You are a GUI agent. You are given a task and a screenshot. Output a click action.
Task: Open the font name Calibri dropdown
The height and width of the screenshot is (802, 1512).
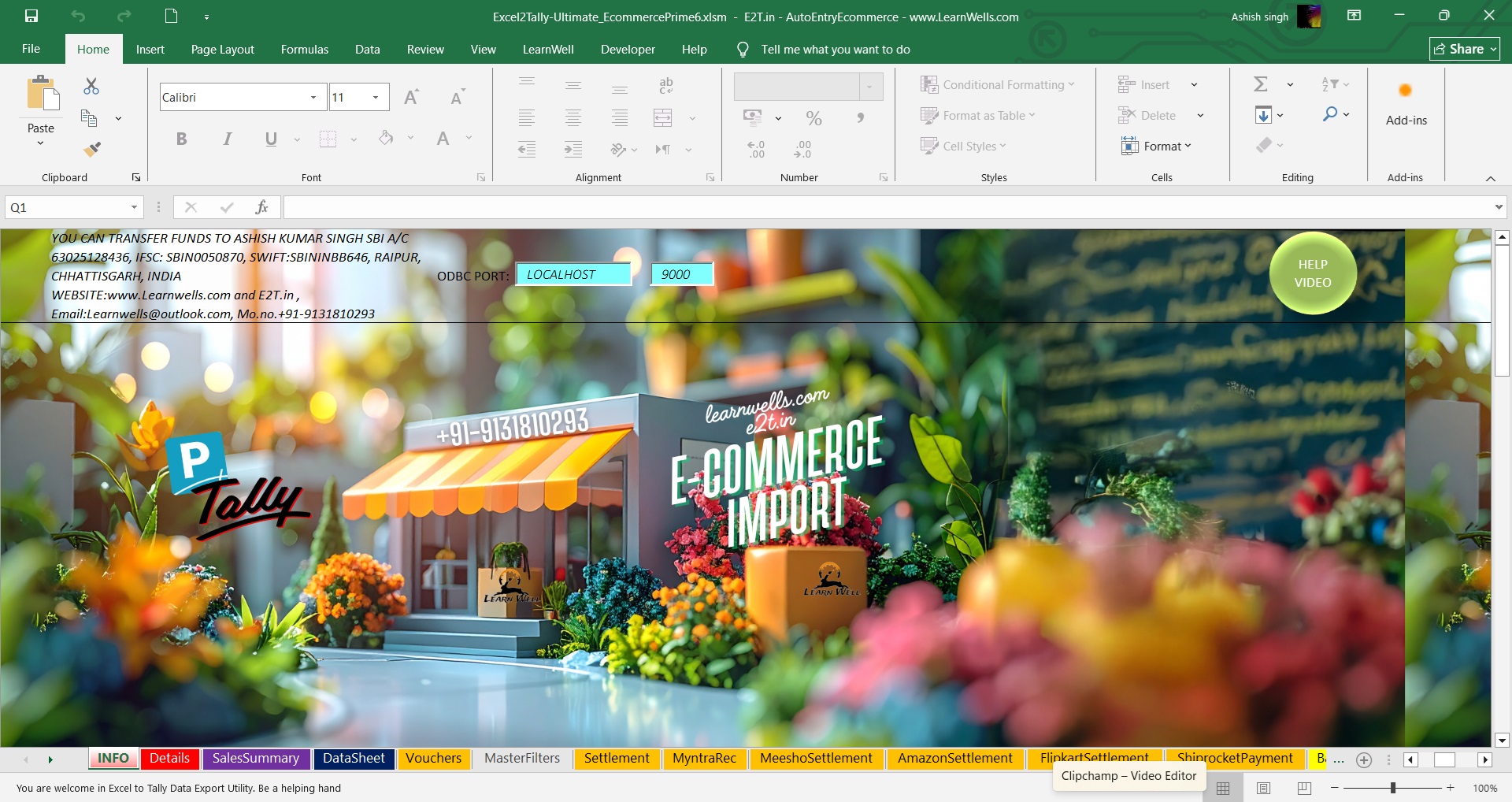pos(313,98)
